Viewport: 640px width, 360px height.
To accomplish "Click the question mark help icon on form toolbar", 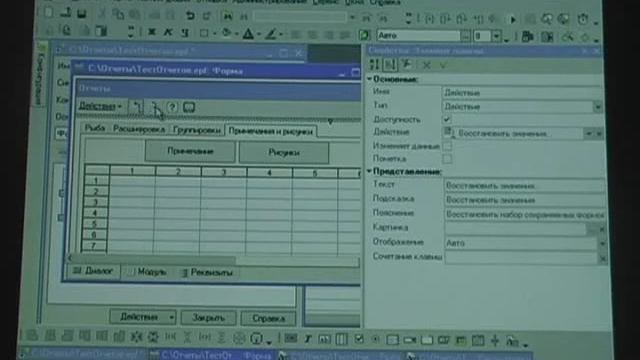I will pos(172,107).
